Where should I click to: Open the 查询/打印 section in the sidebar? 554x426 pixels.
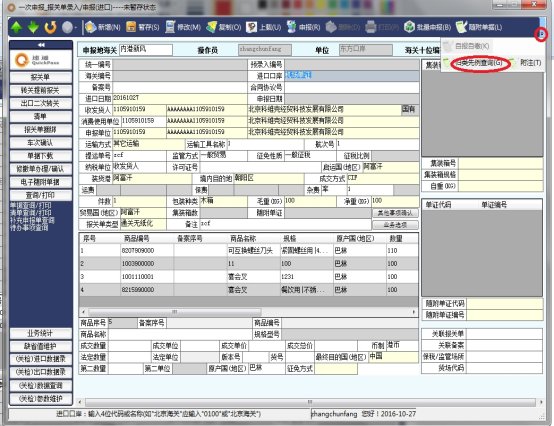(x=41, y=195)
